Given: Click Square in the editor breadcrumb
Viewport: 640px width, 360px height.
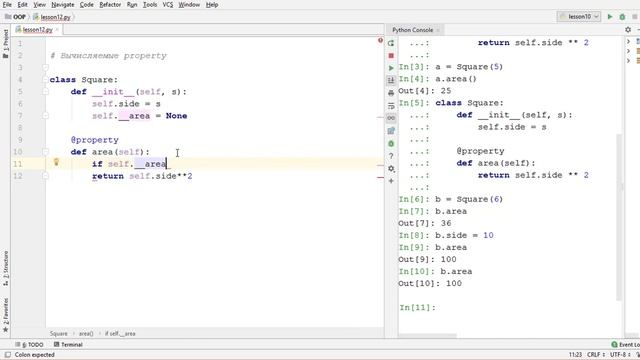Looking at the screenshot, I should pos(58,333).
